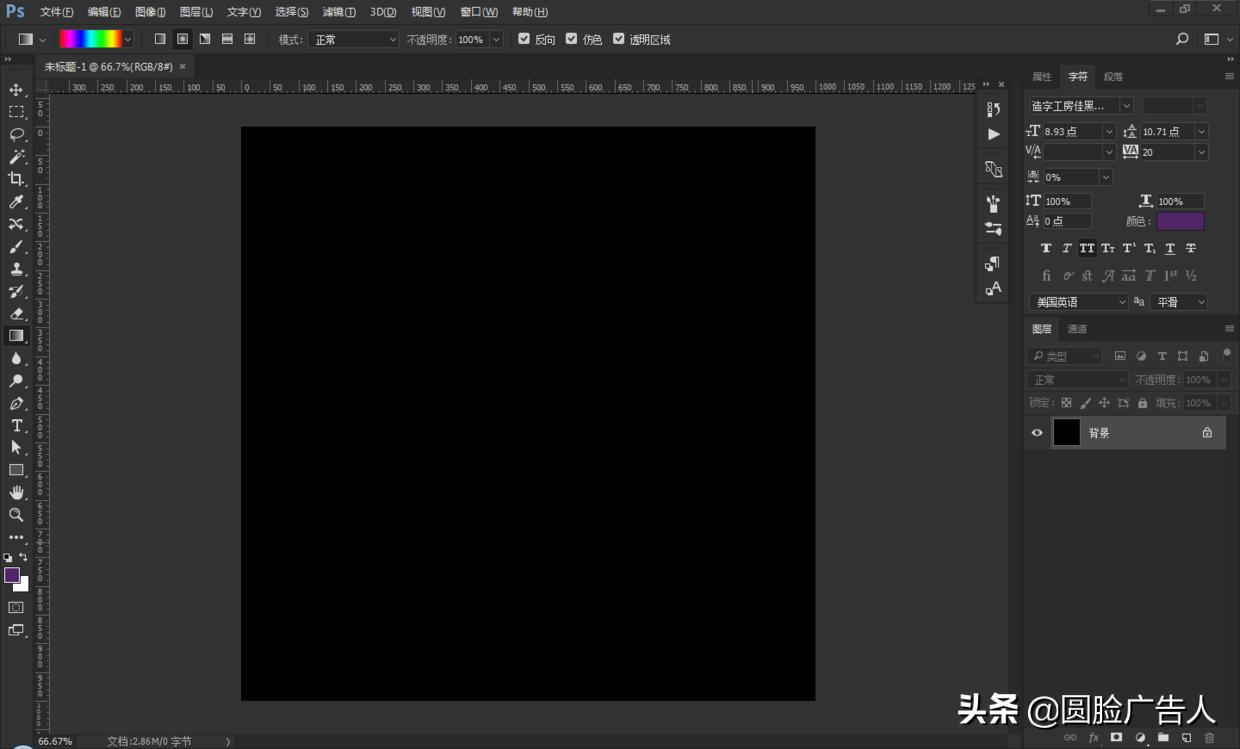Select the Lasso tool
This screenshot has height=749, width=1240.
click(x=16, y=134)
